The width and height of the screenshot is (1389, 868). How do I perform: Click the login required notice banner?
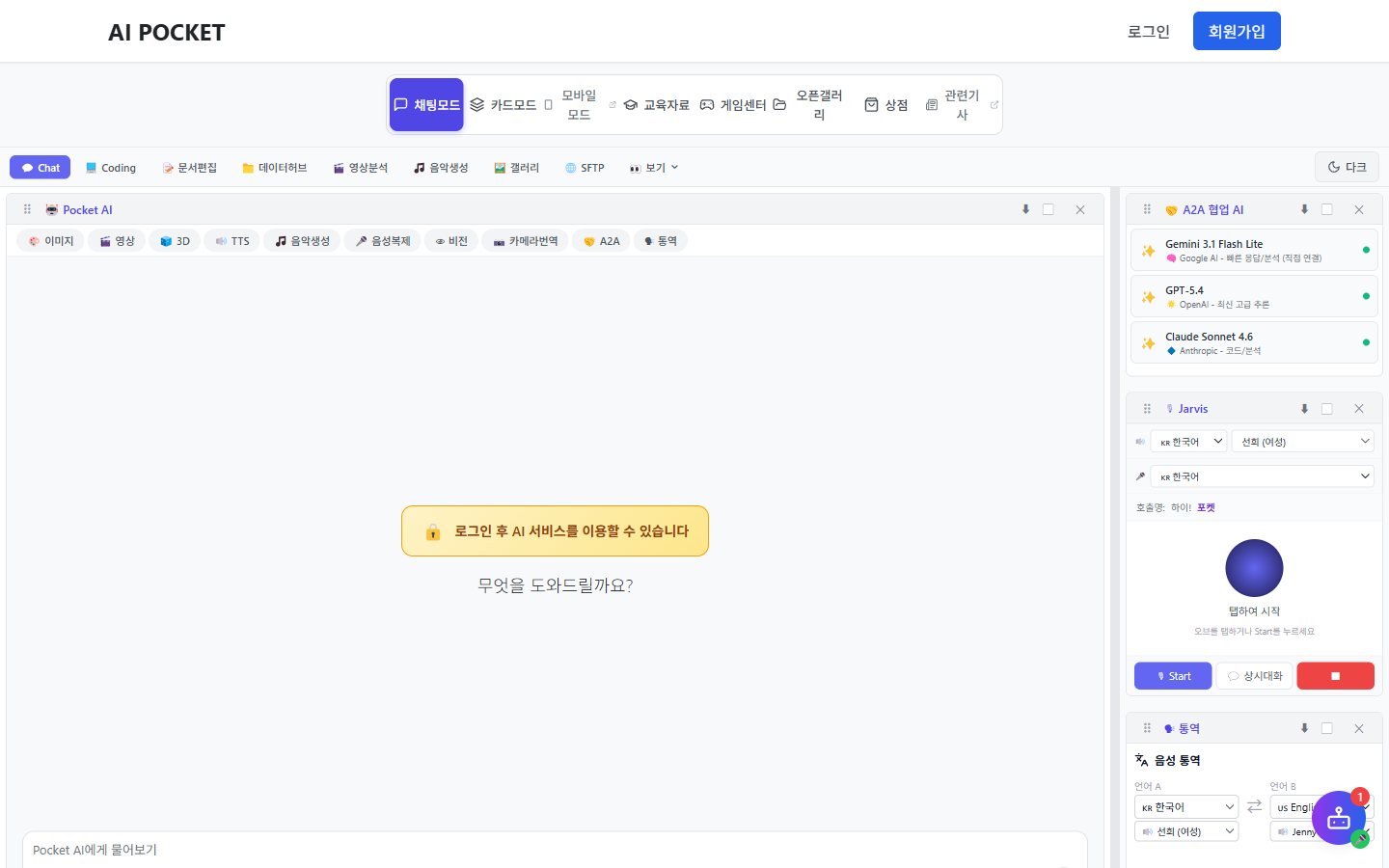555,531
